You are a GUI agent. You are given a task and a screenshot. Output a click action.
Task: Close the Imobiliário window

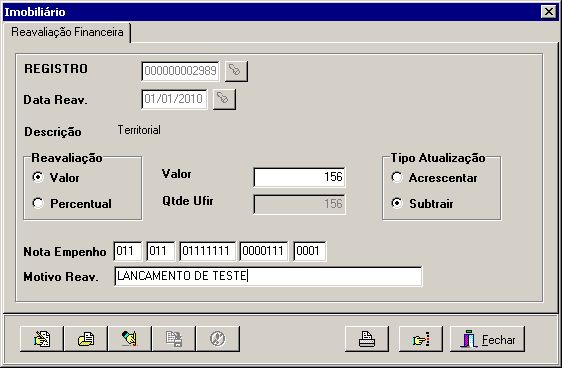click(549, 12)
